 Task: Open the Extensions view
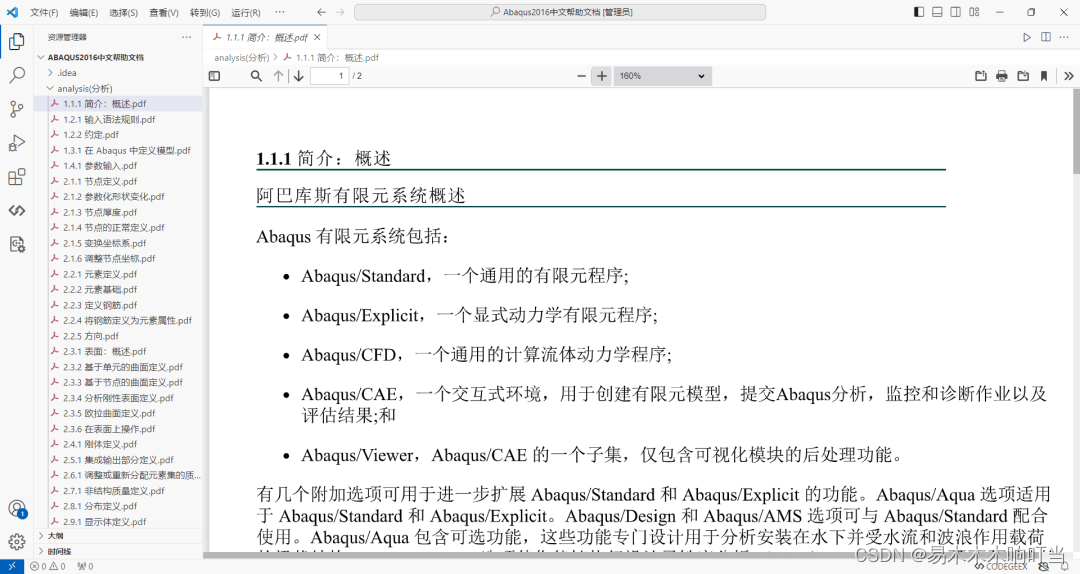point(17,176)
